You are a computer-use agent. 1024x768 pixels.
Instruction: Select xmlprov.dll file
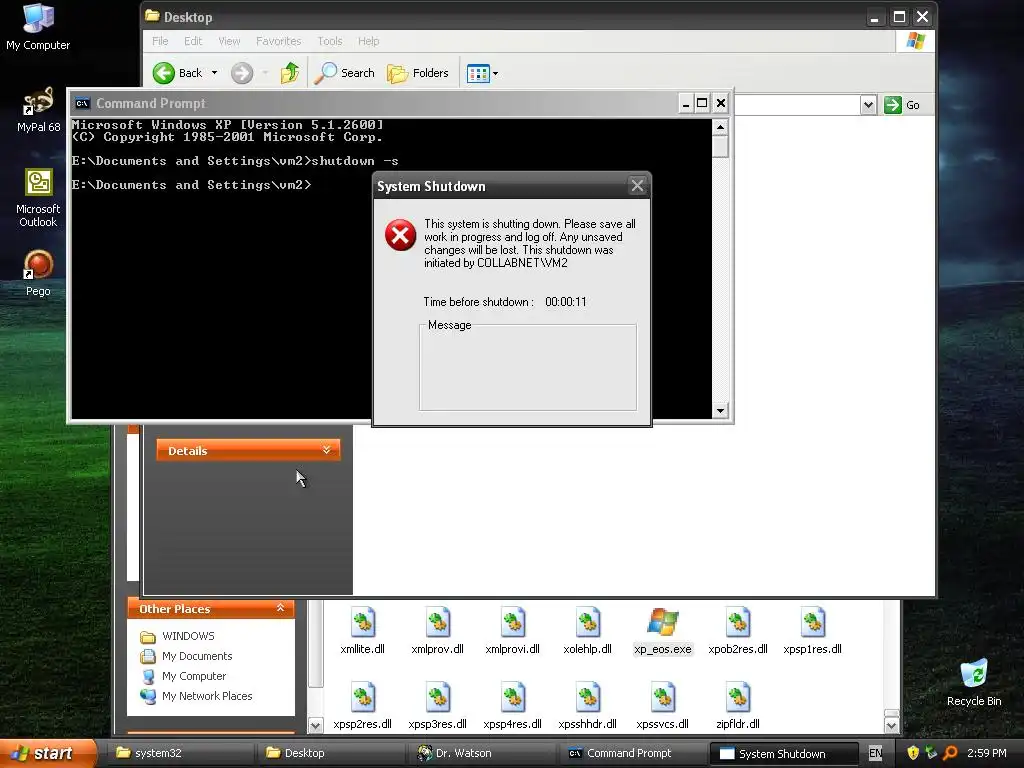tap(438, 631)
